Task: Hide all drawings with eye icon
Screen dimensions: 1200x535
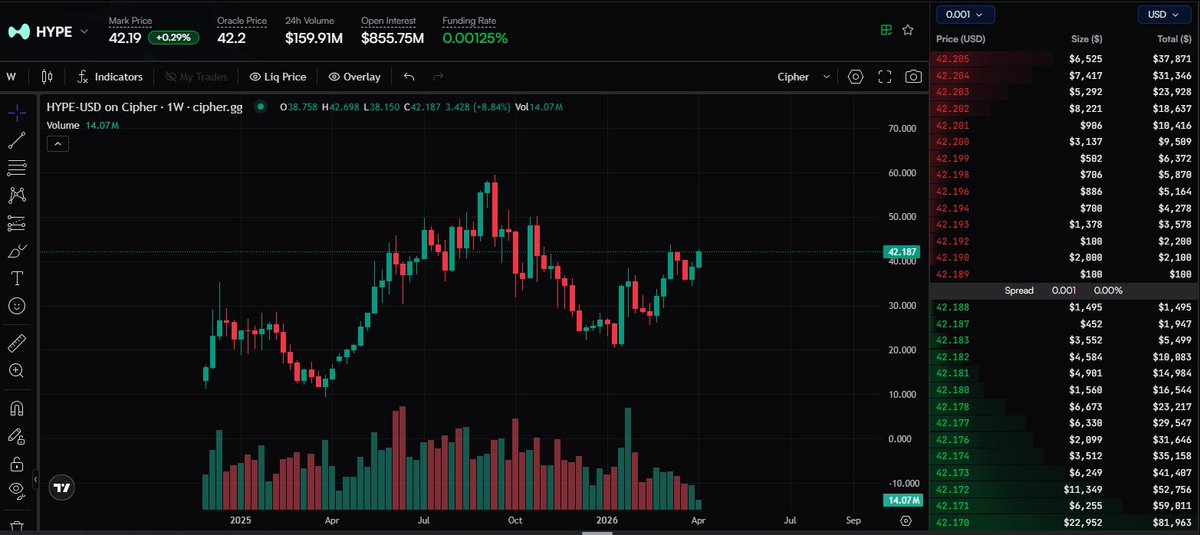Action: (x=16, y=490)
